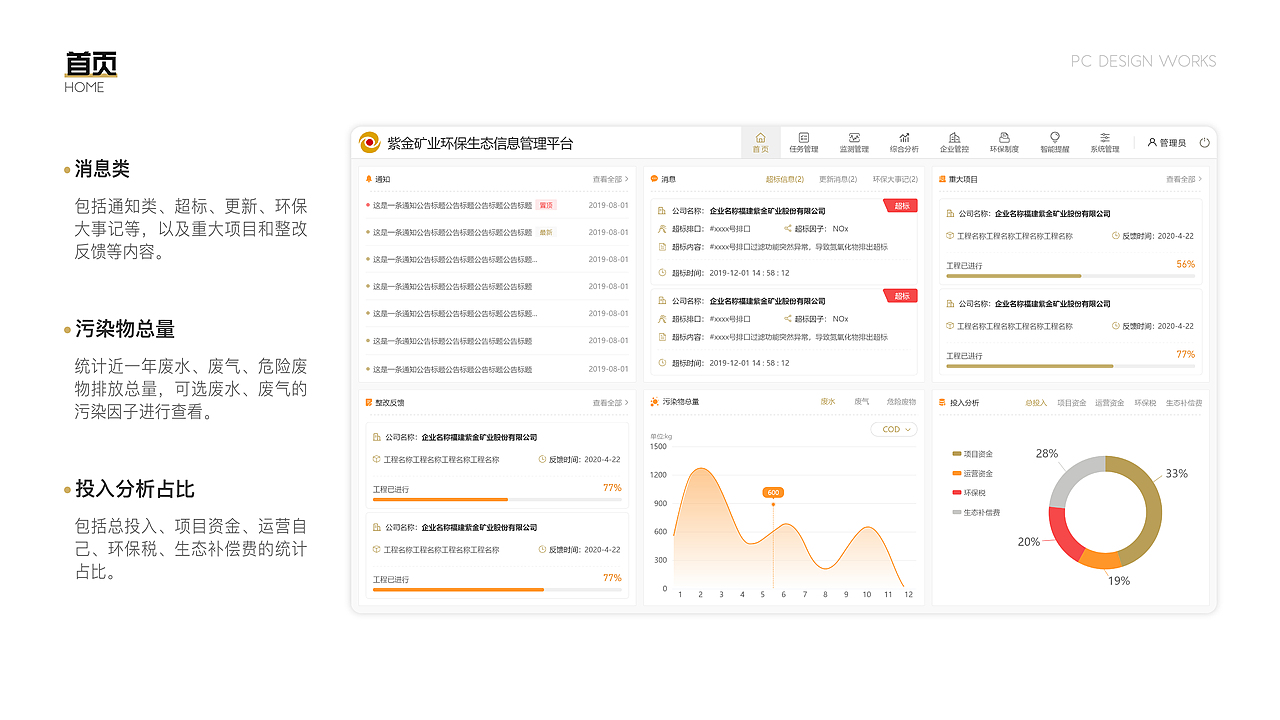Click the 项目资金 legend swatch
Screen dimensions: 1280x720
[x=957, y=453]
